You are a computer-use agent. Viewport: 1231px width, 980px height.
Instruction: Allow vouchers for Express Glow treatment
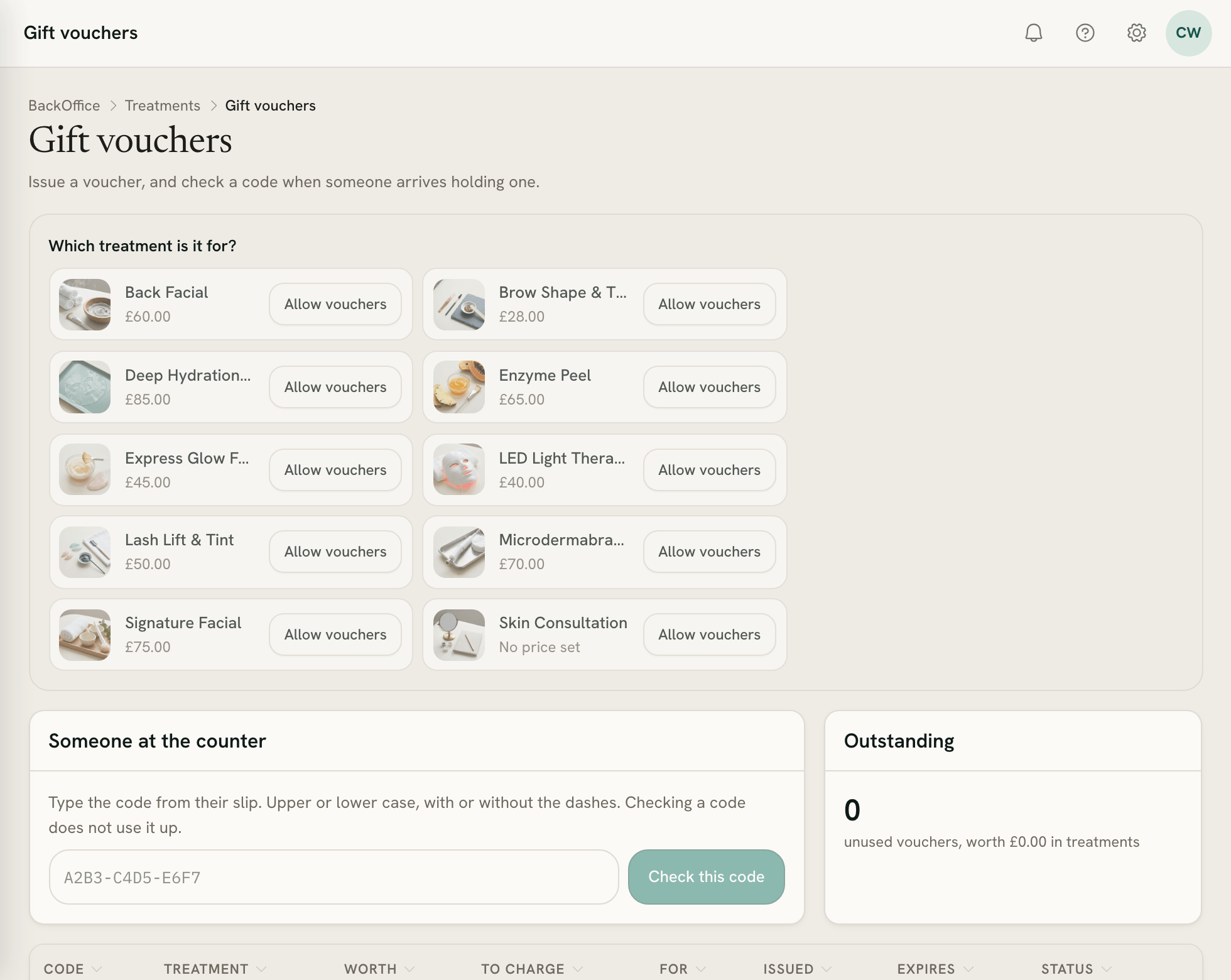coord(335,470)
